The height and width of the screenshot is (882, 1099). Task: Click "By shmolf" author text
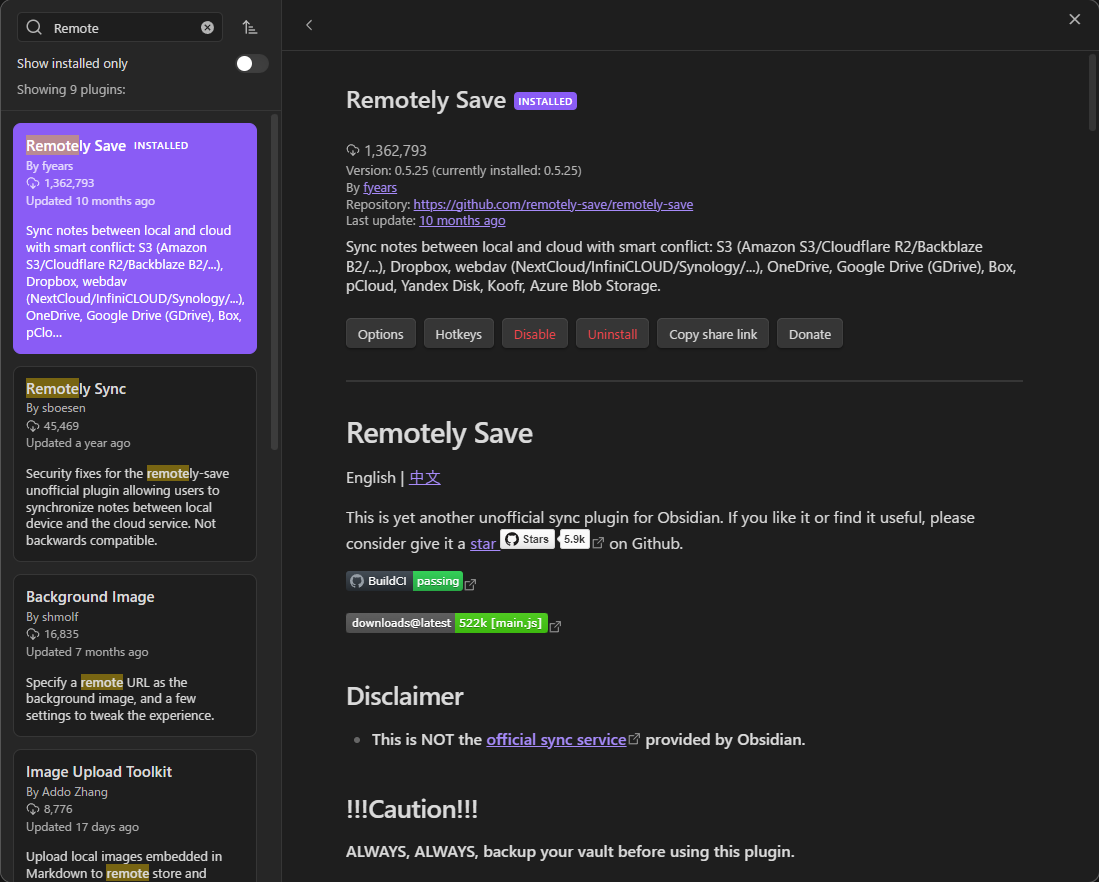click(x=52, y=616)
